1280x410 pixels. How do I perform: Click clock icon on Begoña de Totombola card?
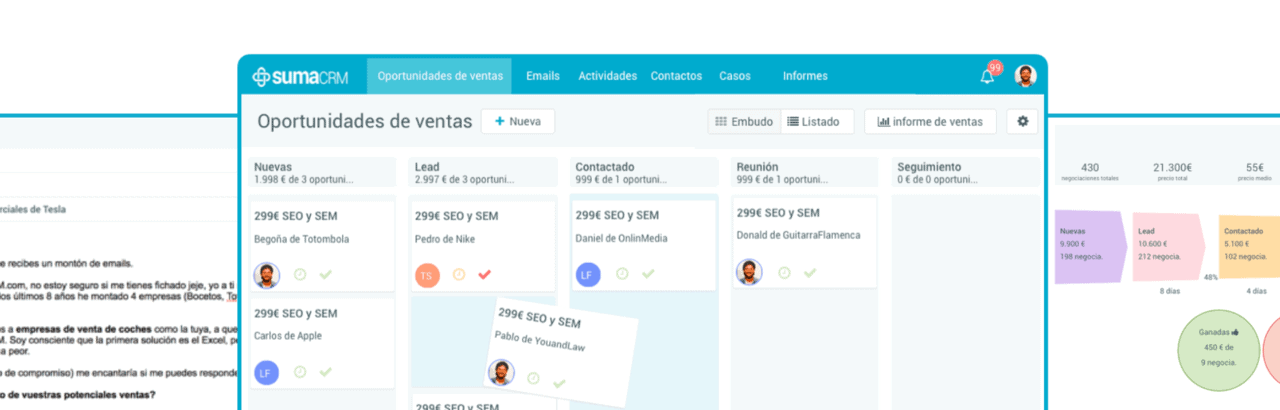[x=300, y=274]
